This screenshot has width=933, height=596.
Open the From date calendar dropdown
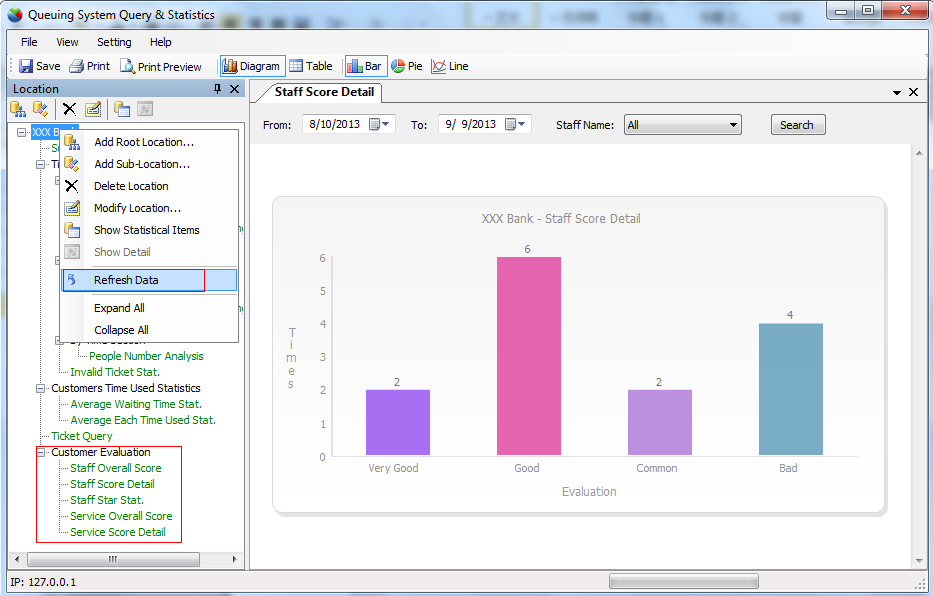(x=380, y=124)
